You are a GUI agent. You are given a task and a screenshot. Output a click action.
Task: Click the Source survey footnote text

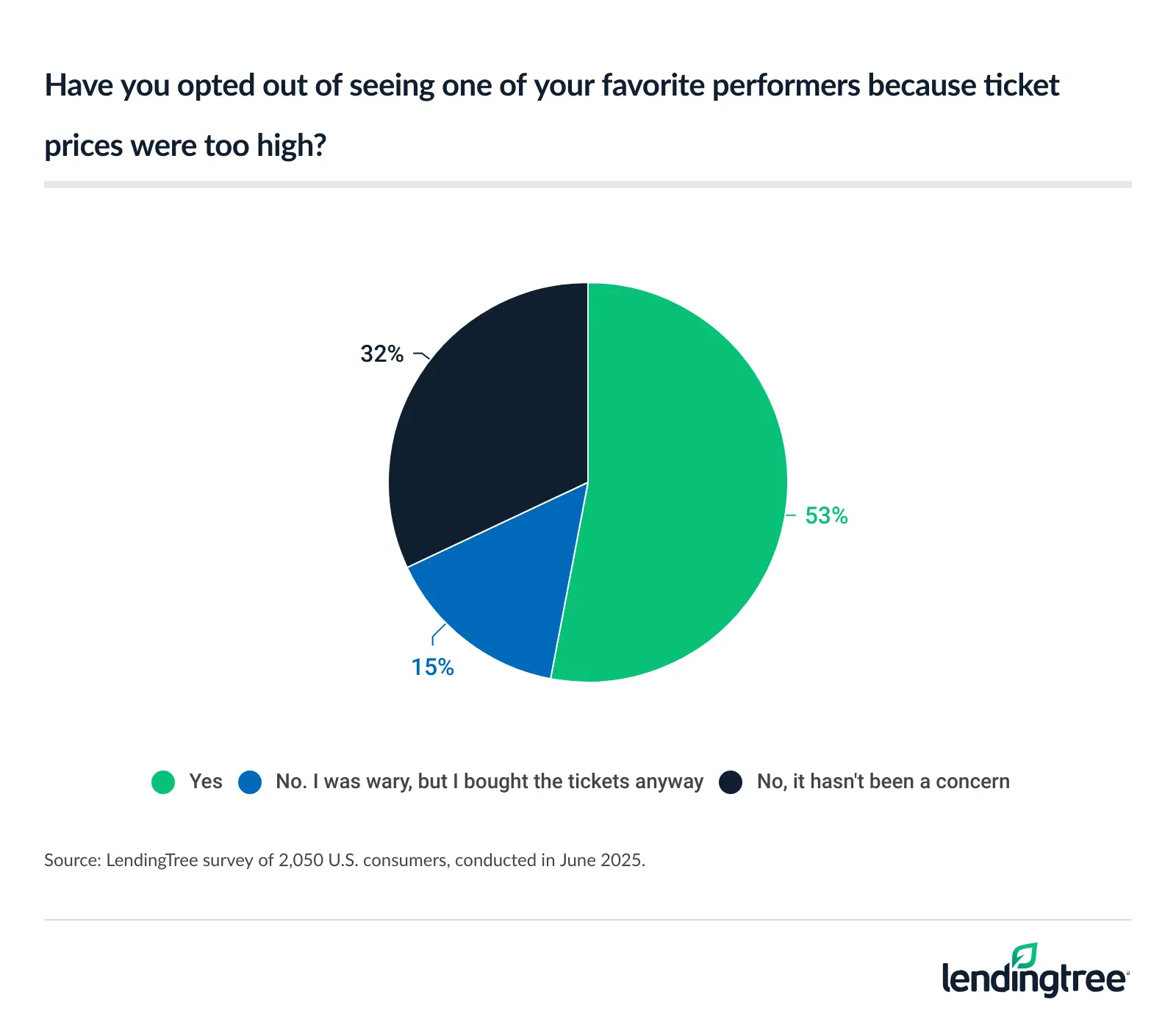click(x=344, y=860)
